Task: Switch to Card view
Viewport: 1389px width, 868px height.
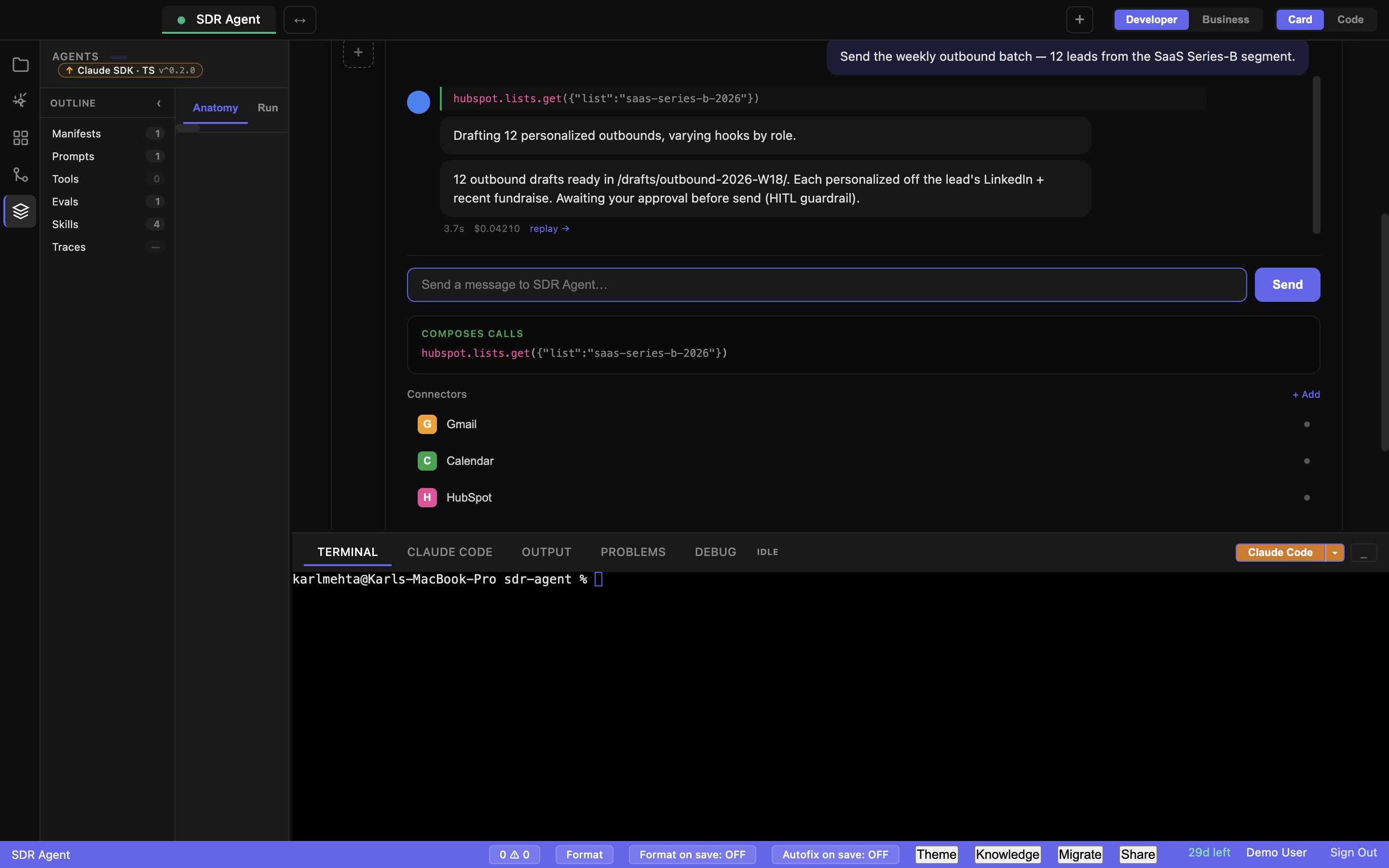Action: pos(1299,19)
